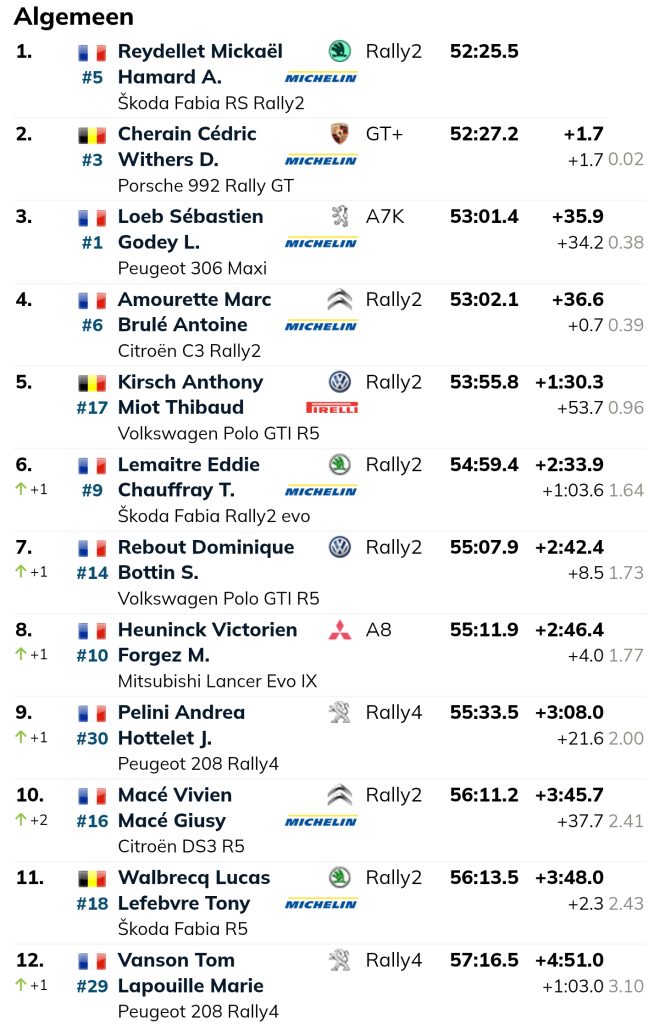Image resolution: width=660 pixels, height=1024 pixels.
Task: Click the Škoda logo next to Reydellet Mickaël
Action: pos(339,51)
